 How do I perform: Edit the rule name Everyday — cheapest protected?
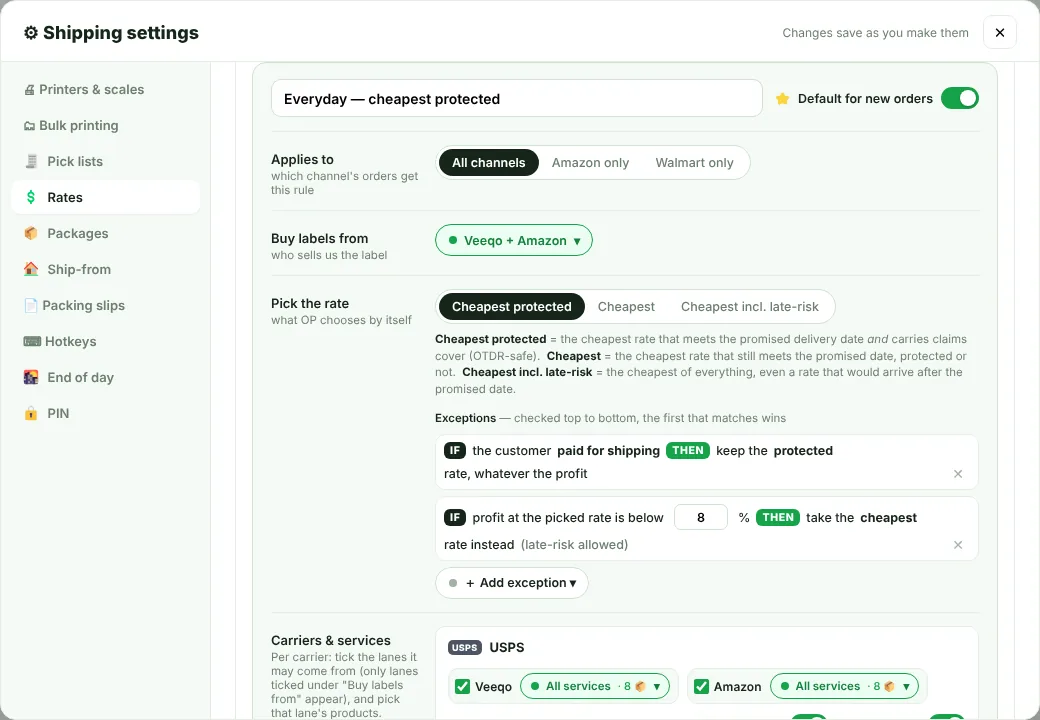(x=517, y=98)
